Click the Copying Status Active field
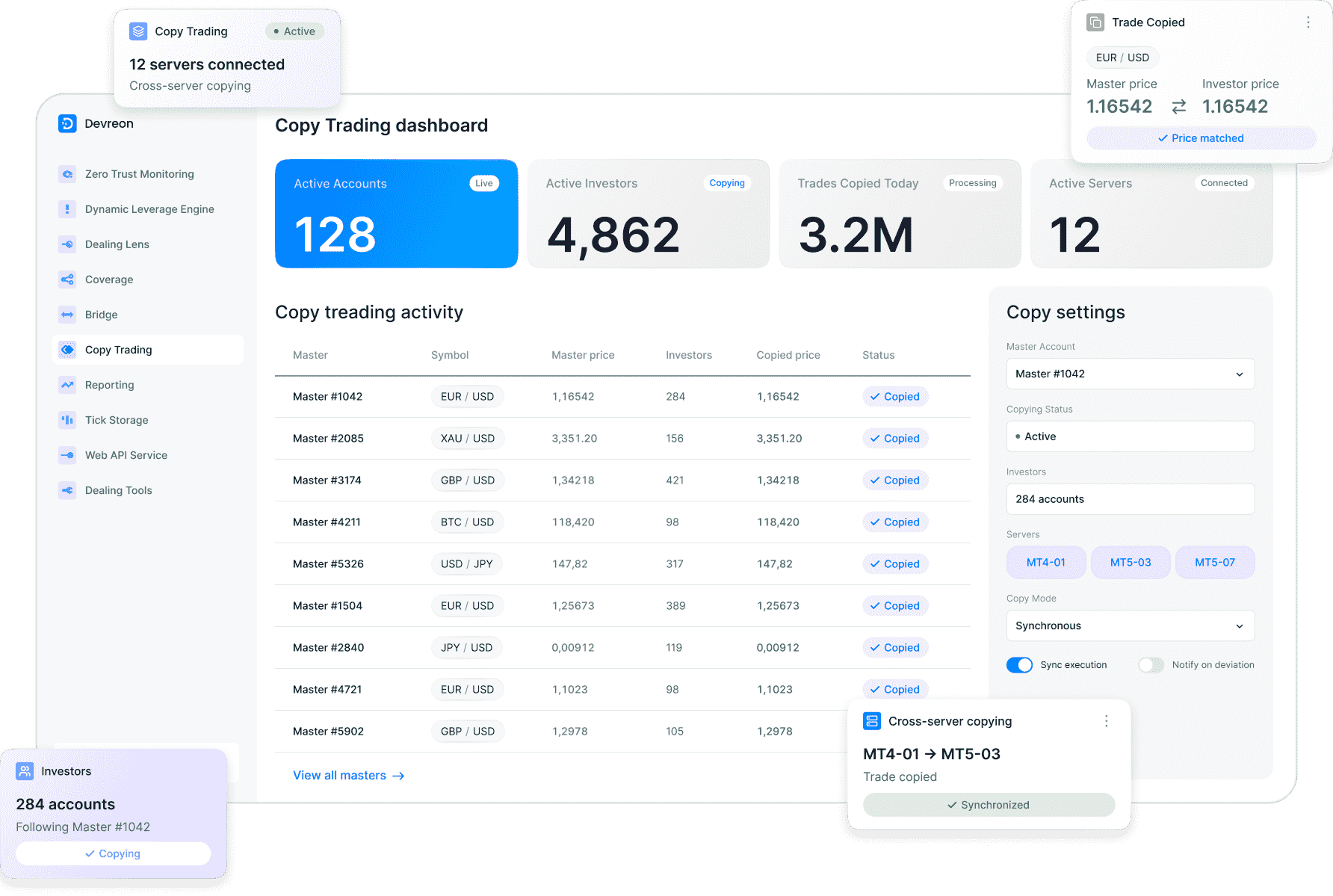This screenshot has width=1333, height=896. 1130,436
